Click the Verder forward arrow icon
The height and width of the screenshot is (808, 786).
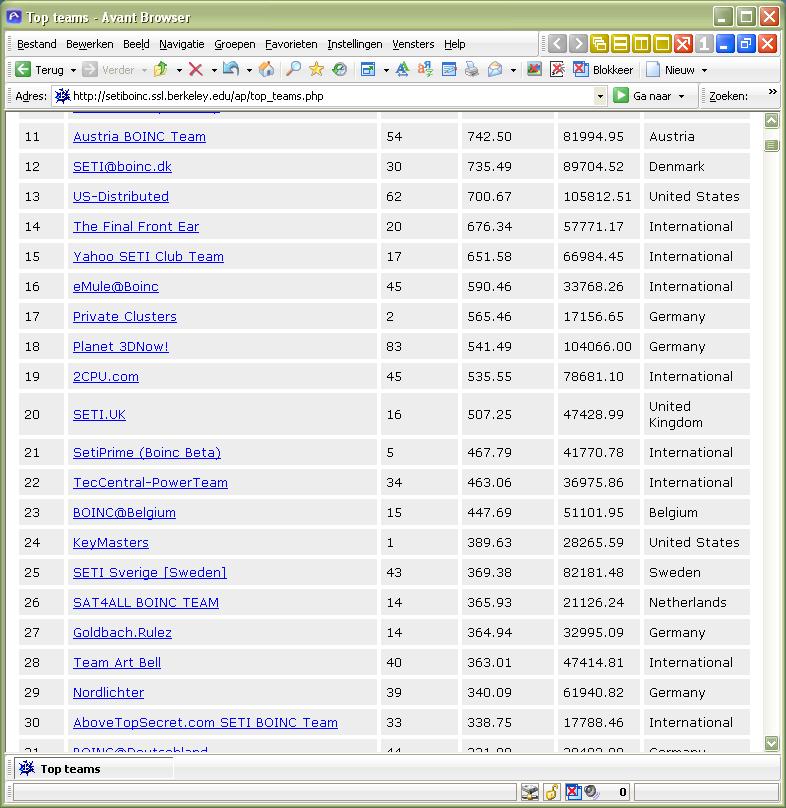coord(90,69)
